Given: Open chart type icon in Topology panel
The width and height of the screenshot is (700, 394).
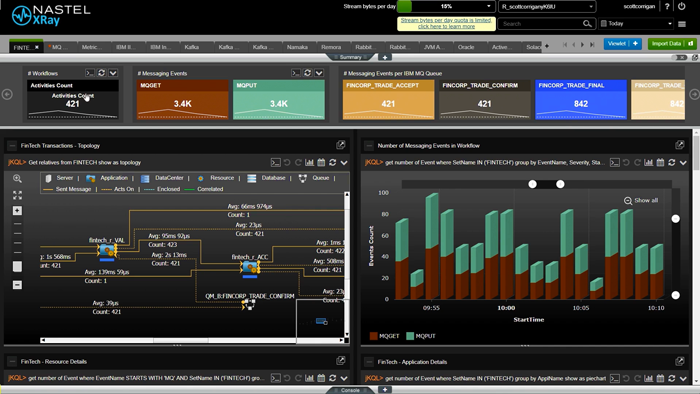Looking at the screenshot, I should (309, 162).
